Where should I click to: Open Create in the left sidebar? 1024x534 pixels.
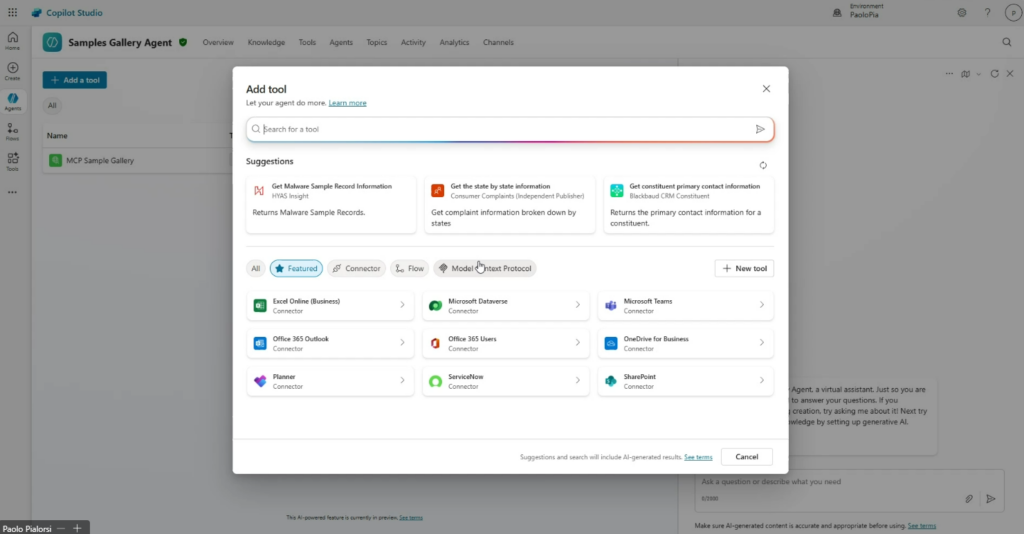point(12,71)
